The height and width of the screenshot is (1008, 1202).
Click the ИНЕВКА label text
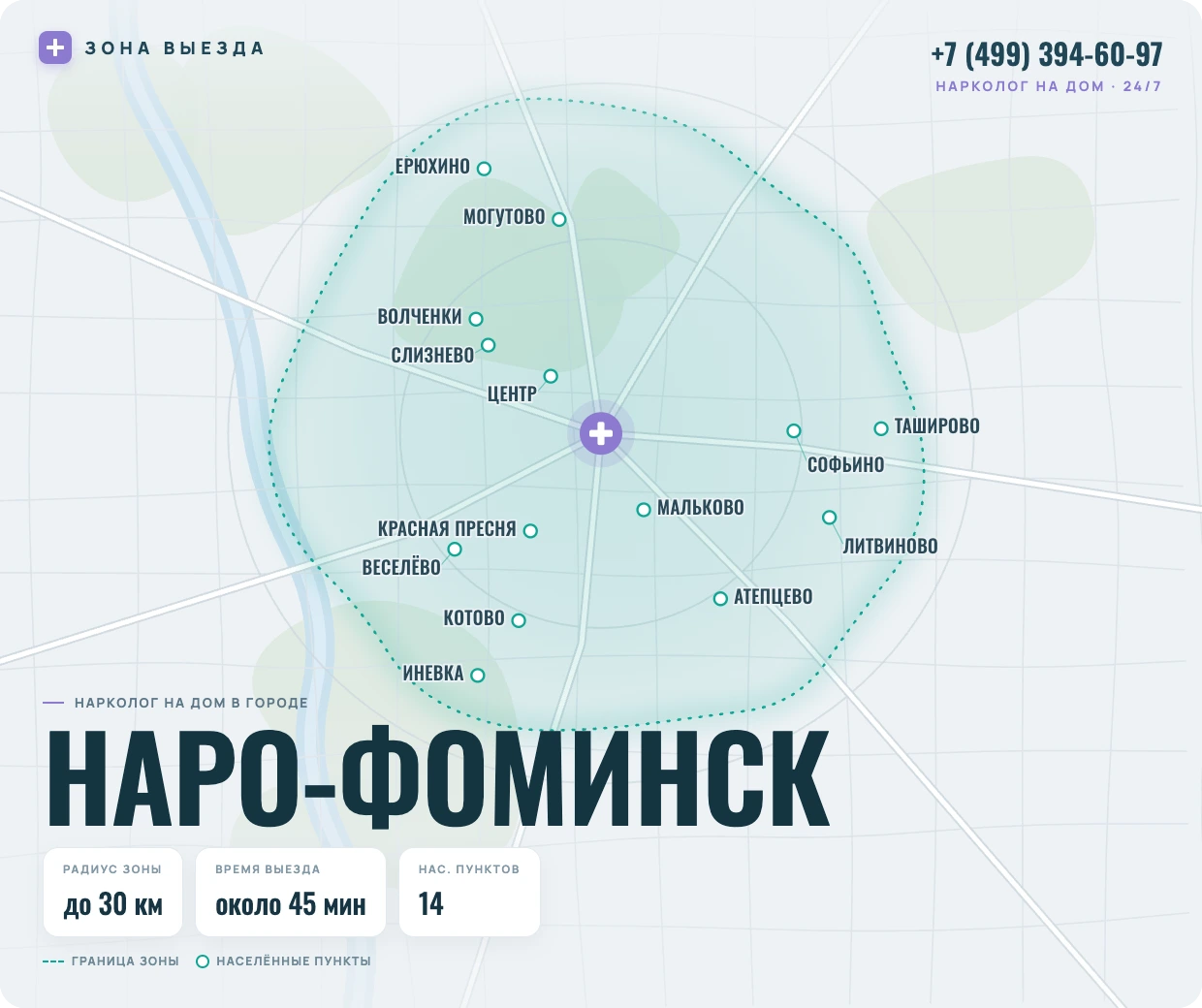tap(433, 674)
